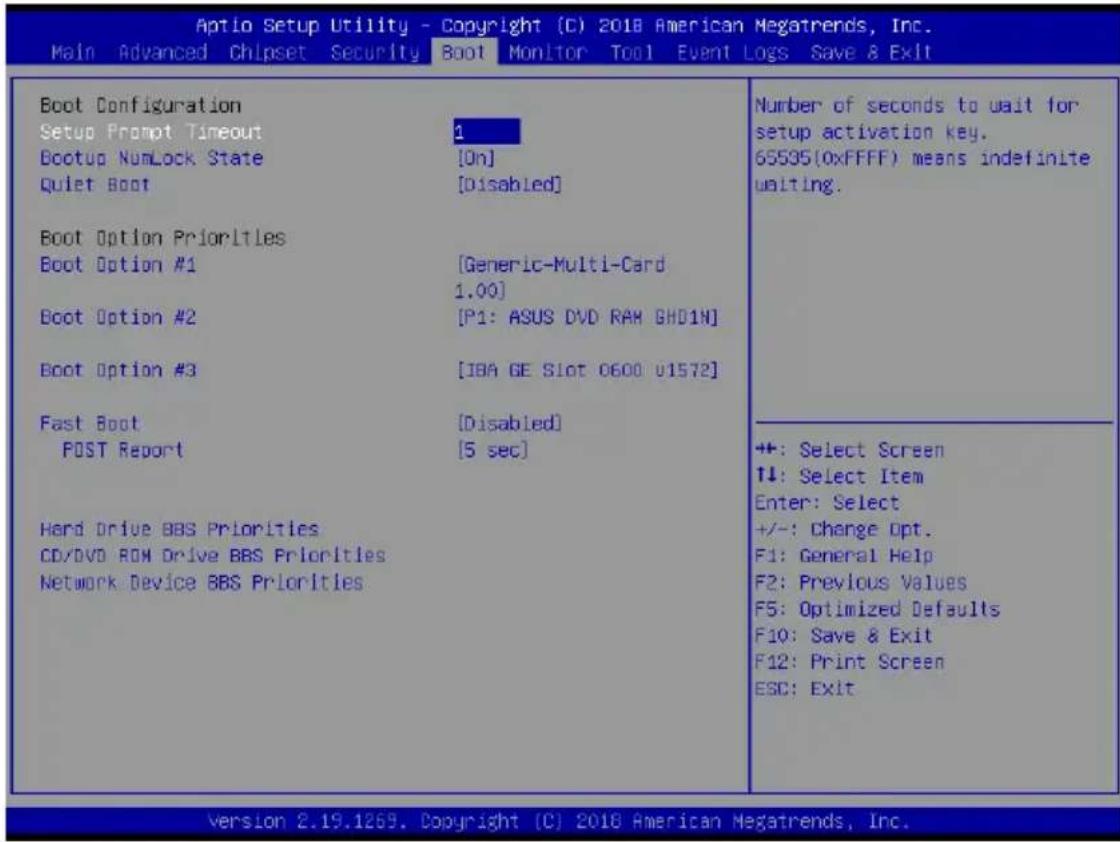Viewport: 1120px width, 842px height.
Task: Click the Setup Prompt Timeout value field
Action: click(486, 132)
